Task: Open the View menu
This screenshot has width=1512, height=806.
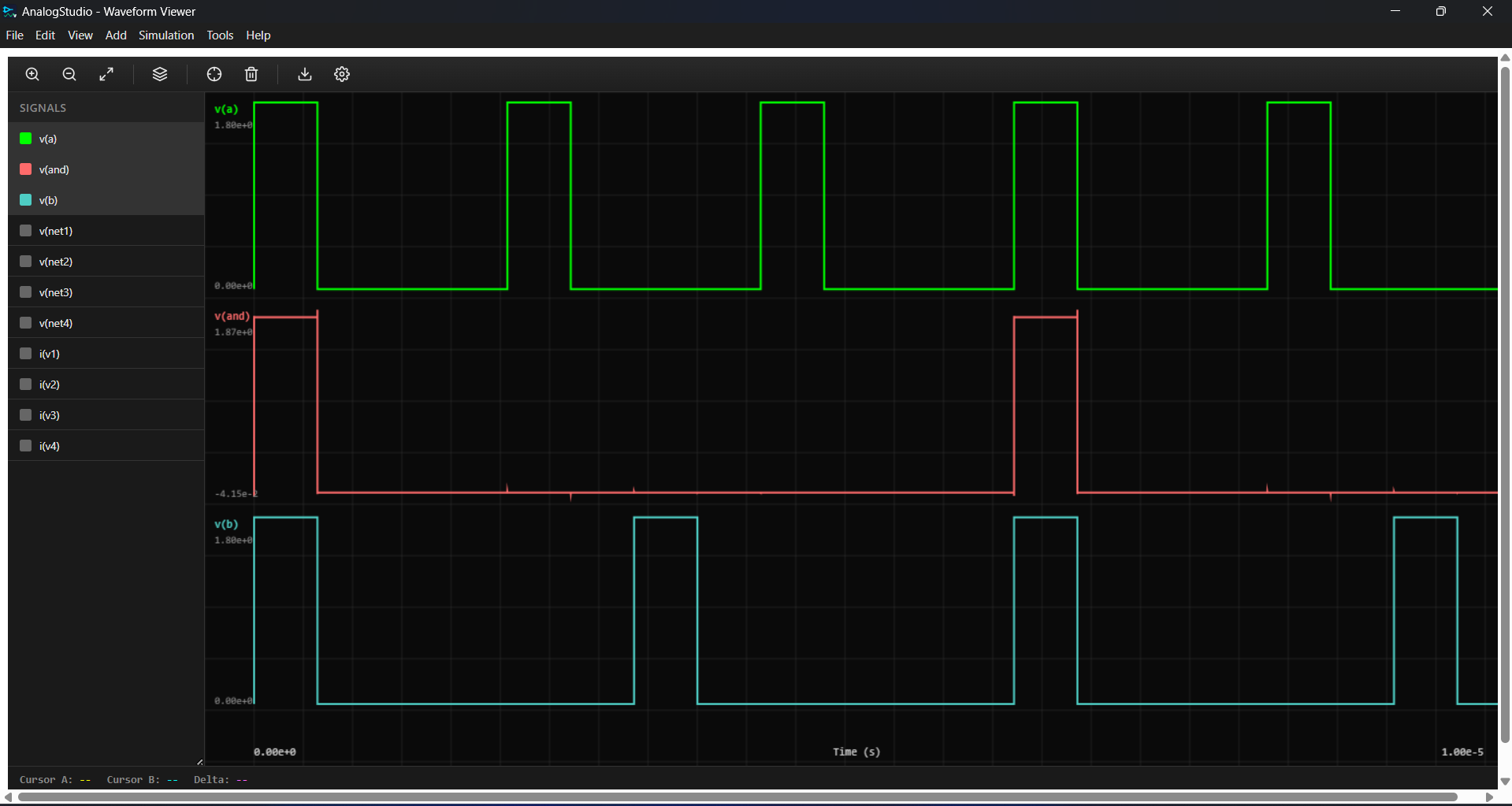Action: click(80, 35)
